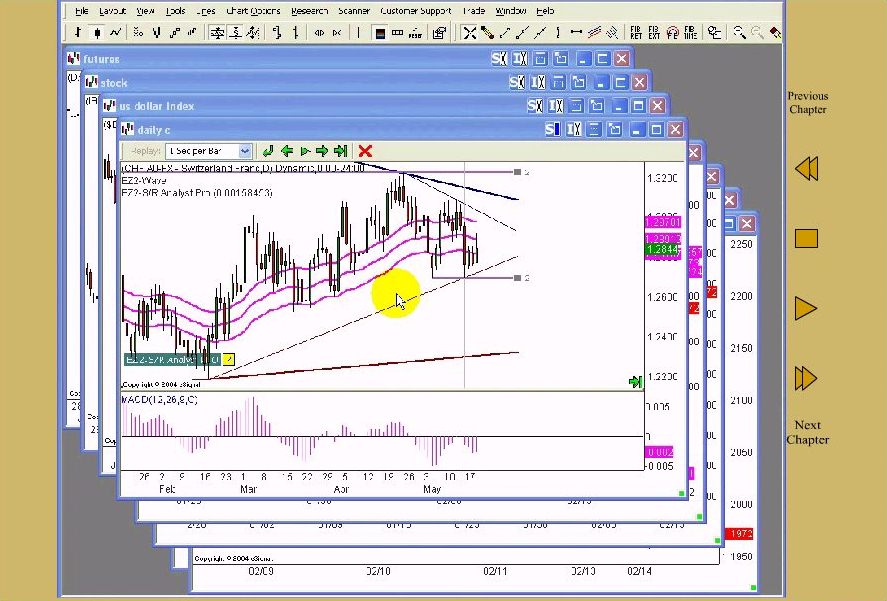
Task: Step forward one bar in replay
Action: click(322, 150)
